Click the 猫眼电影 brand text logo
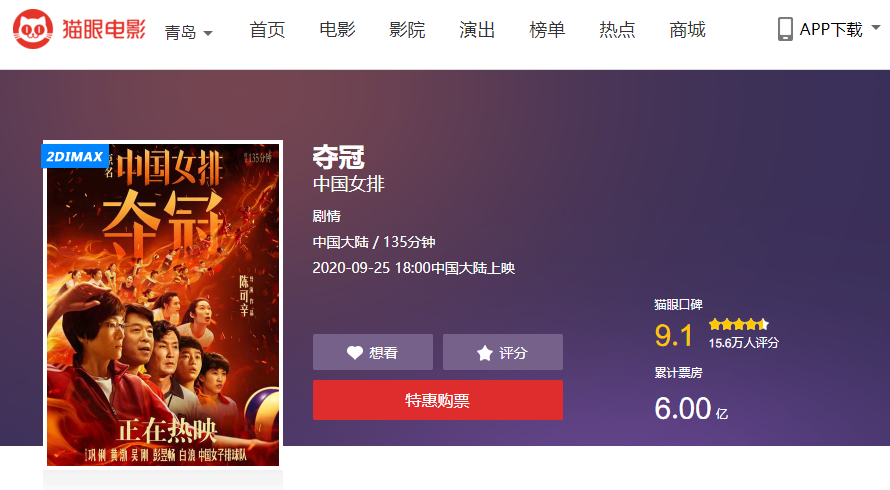Viewport: 890px width, 490px height. 104,29
